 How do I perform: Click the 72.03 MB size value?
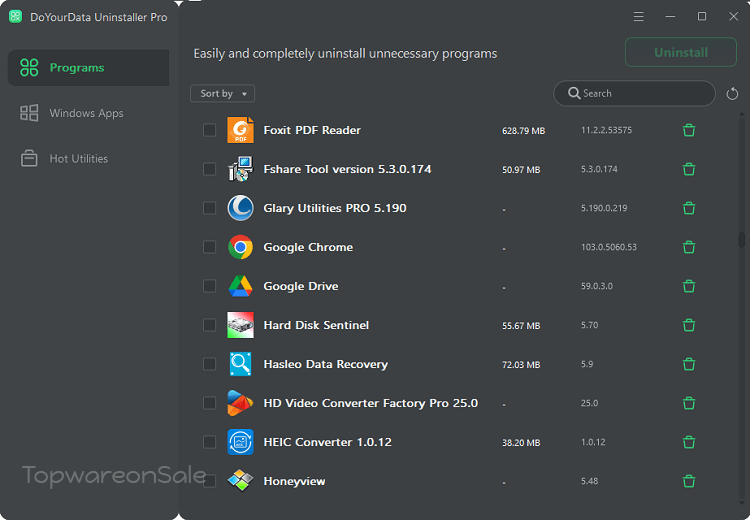[x=521, y=365]
